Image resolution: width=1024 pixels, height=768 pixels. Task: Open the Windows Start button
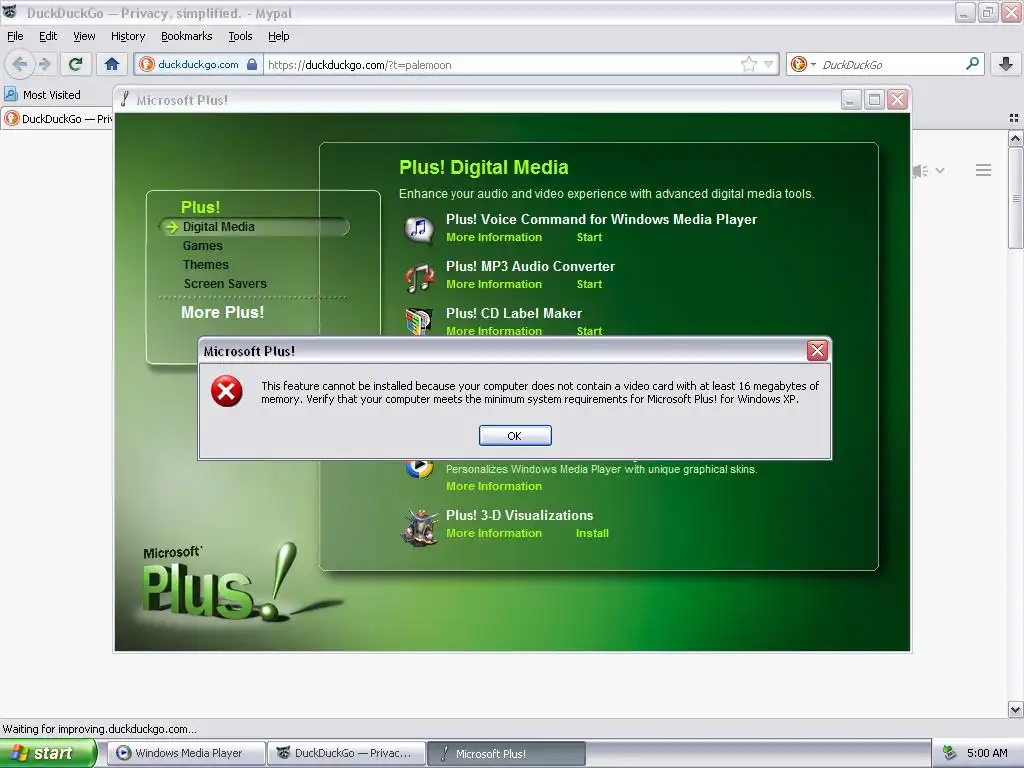pos(47,753)
